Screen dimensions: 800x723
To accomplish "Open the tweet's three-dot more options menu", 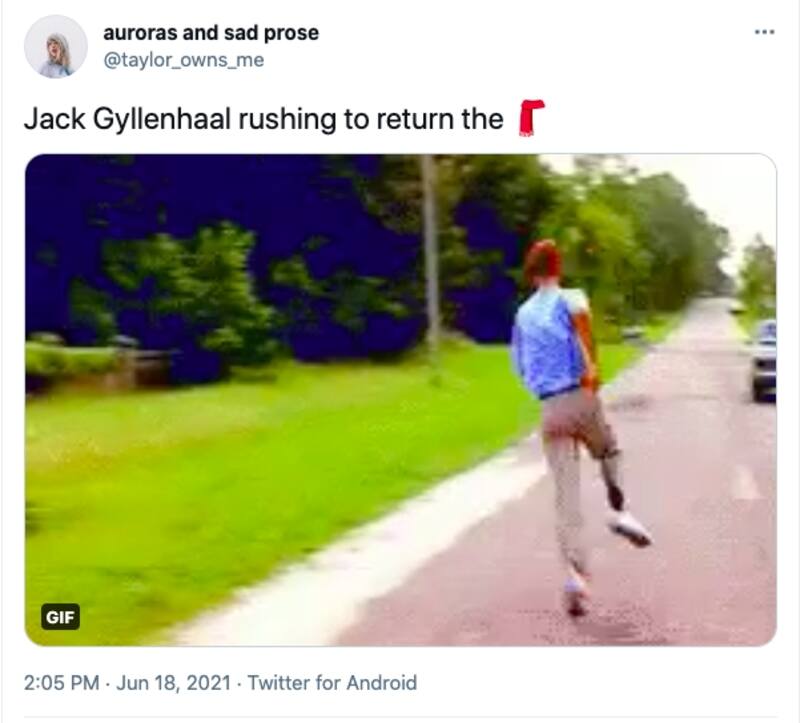I will click(764, 32).
